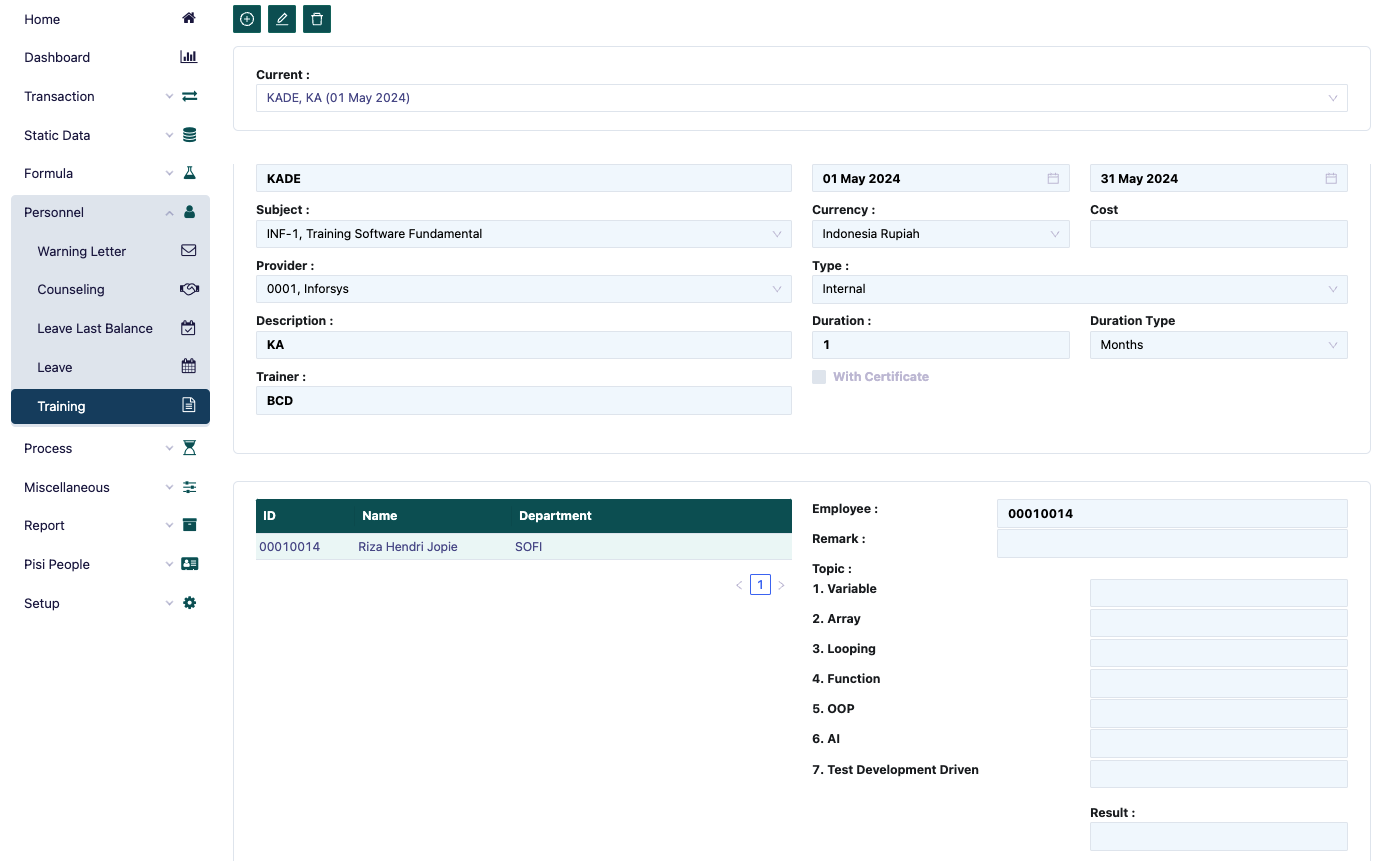Click the add new training record icon
Image resolution: width=1377 pixels, height=861 pixels.
pos(246,18)
